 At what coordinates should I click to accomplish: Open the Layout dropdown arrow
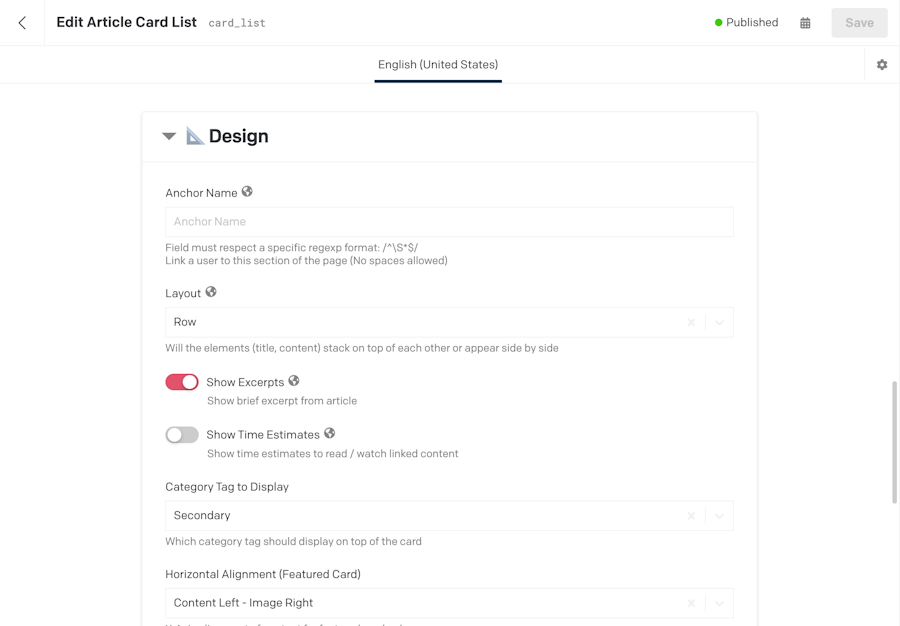pos(719,322)
